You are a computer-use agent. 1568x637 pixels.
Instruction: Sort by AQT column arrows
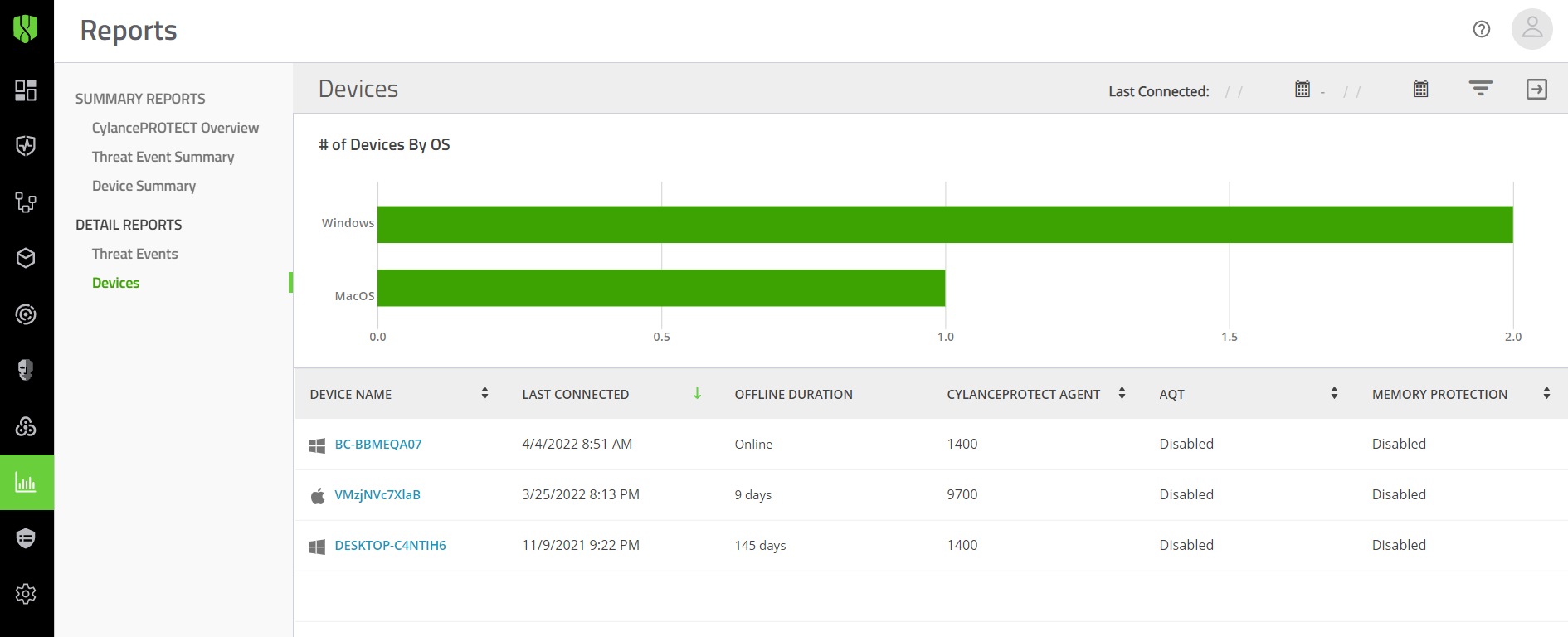coord(1334,393)
